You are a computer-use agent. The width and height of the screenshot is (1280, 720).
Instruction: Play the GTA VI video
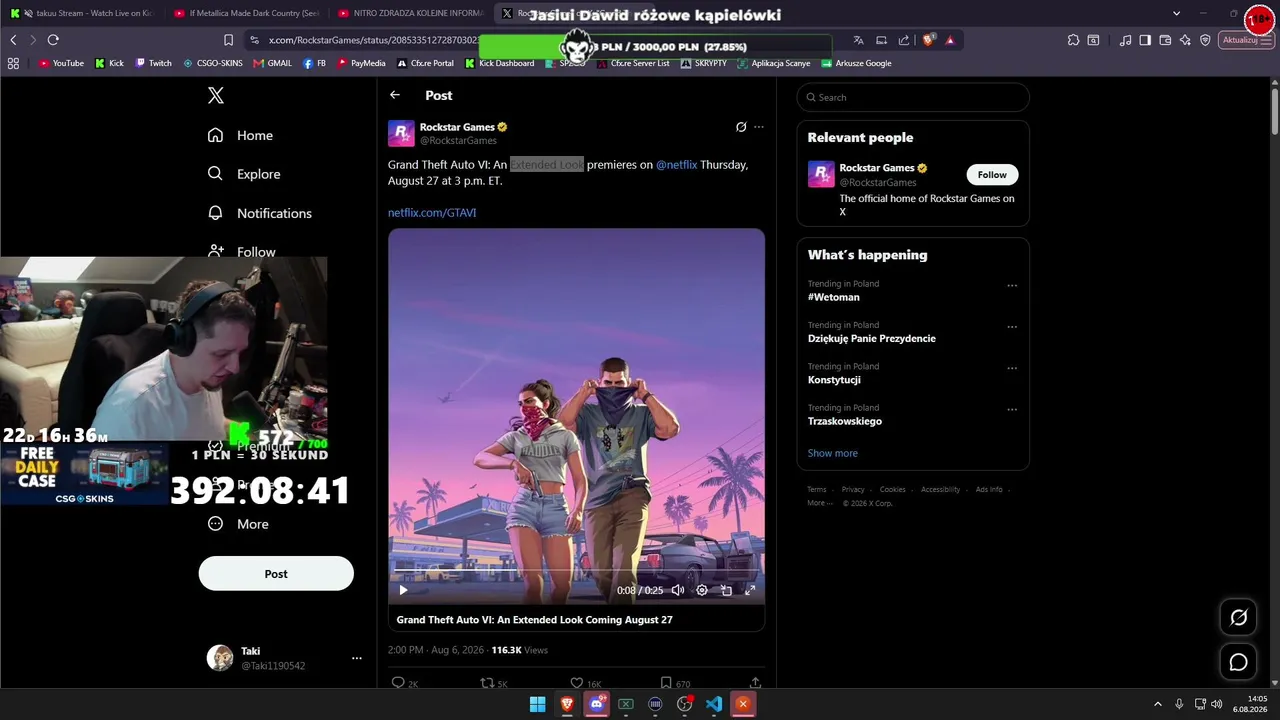[x=403, y=590]
